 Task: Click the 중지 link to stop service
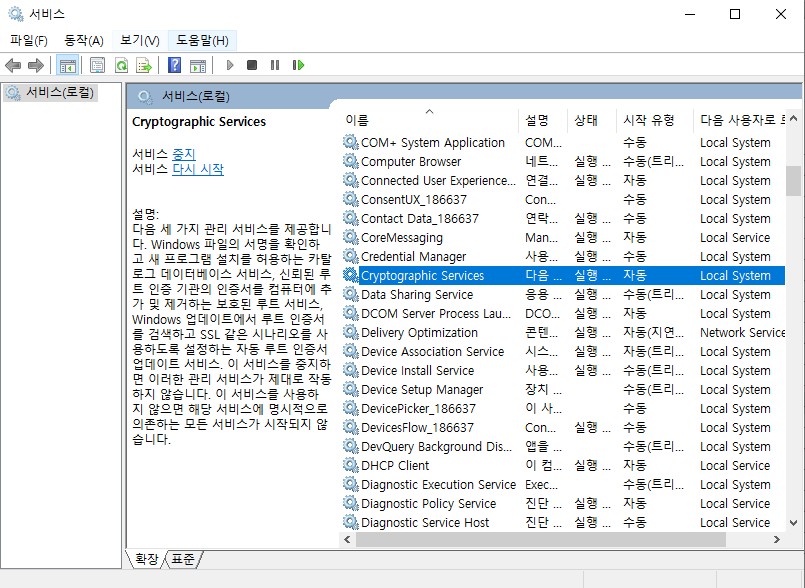184,154
